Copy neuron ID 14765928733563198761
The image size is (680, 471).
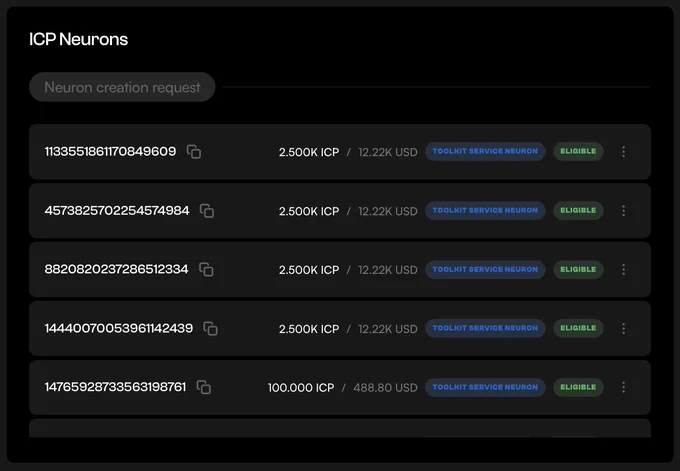click(204, 387)
